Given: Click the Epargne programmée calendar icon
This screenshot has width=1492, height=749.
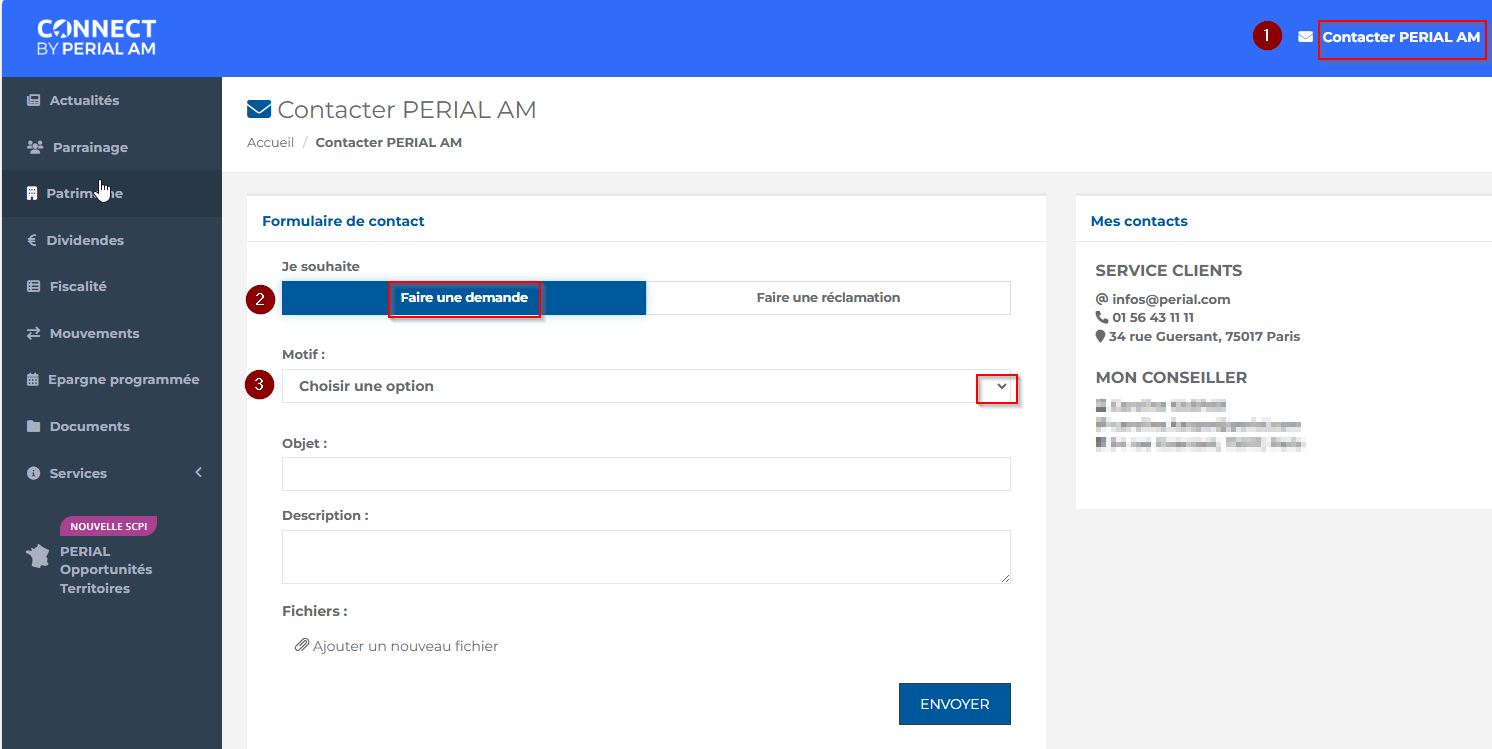Looking at the screenshot, I should [32, 380].
